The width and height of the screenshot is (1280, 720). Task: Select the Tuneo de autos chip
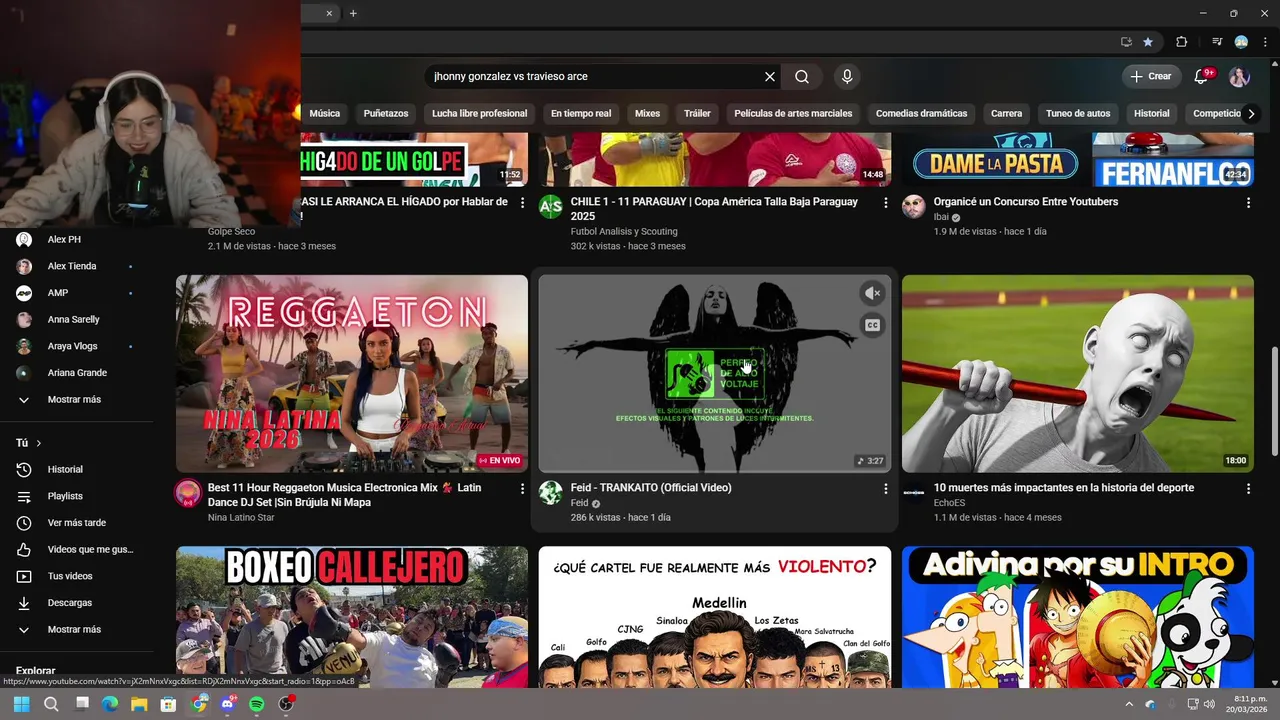(x=1078, y=114)
